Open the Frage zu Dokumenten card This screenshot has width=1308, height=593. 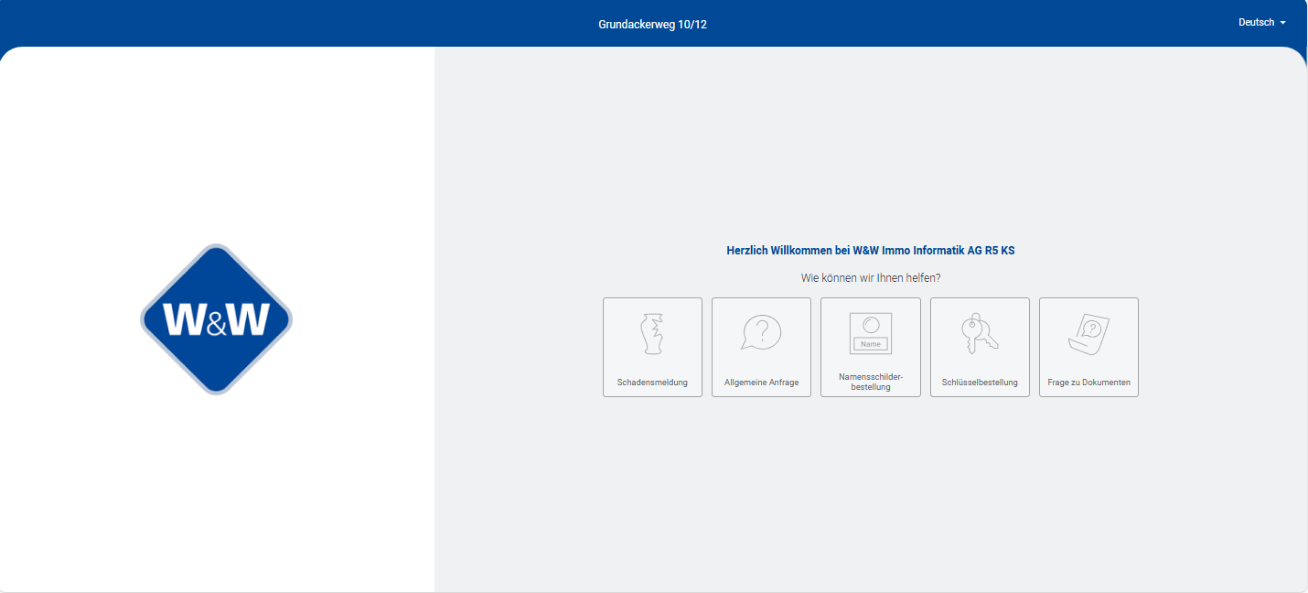click(1089, 347)
